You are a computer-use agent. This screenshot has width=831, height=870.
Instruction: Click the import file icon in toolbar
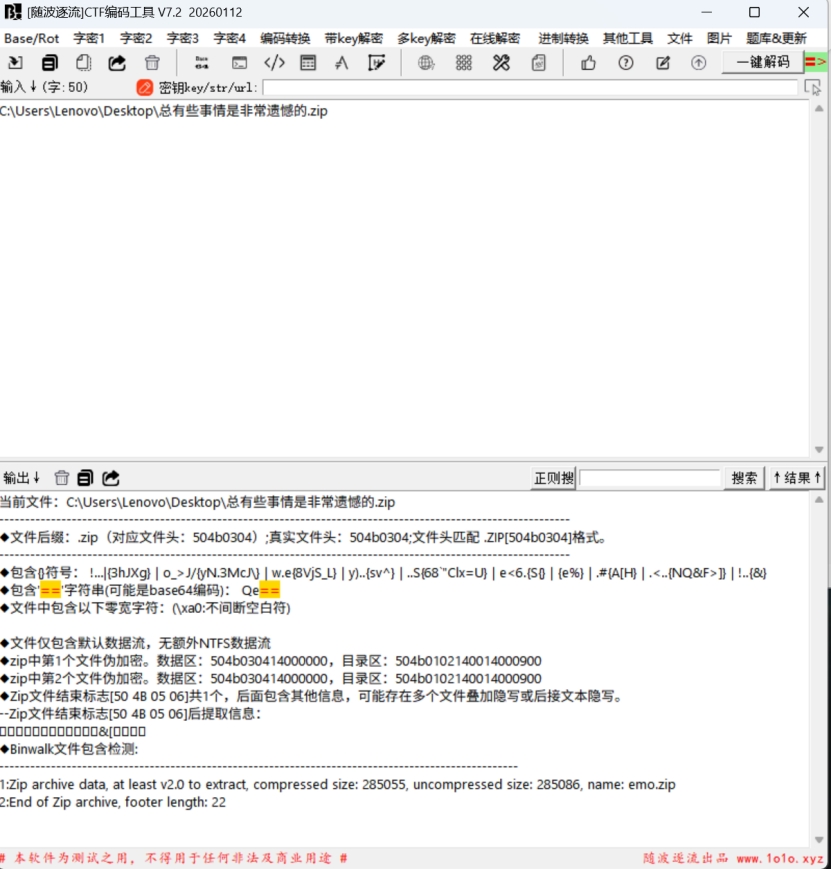pyautogui.click(x=16, y=63)
